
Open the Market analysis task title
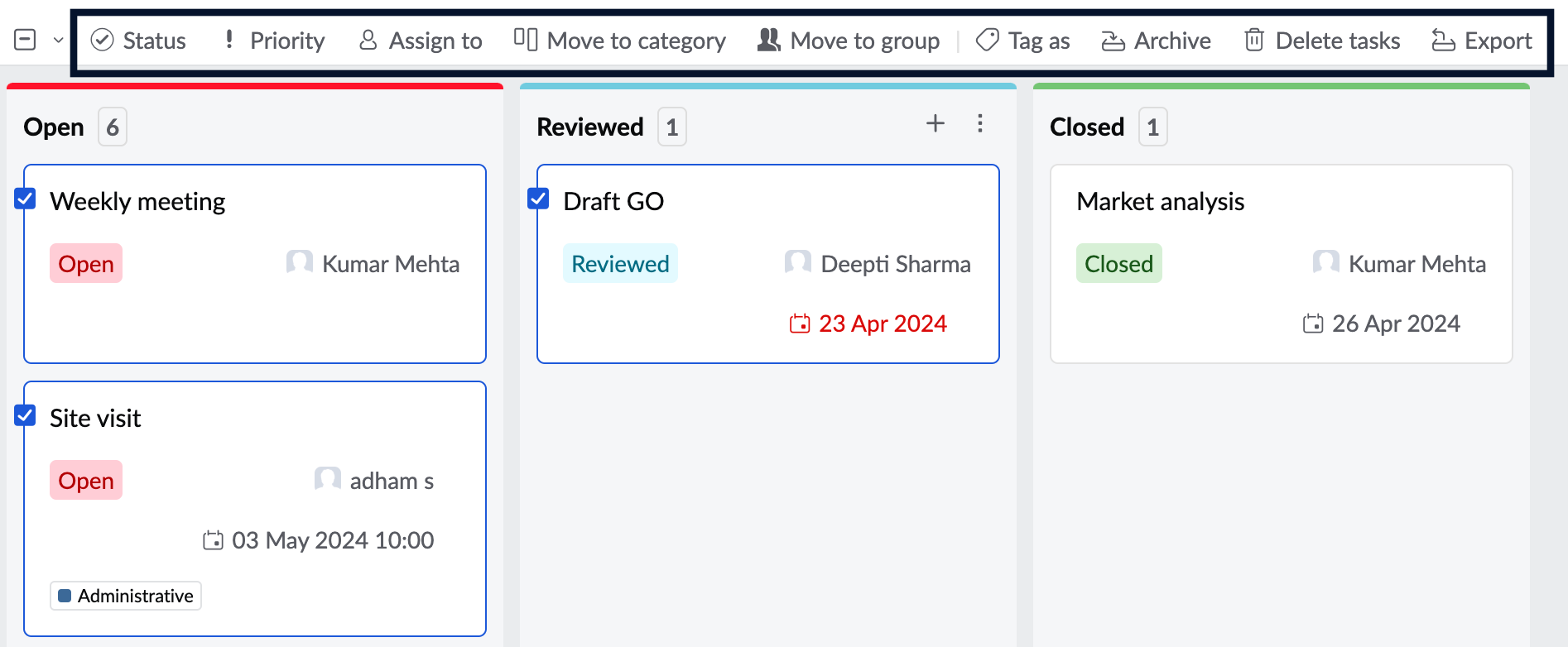click(x=1161, y=201)
